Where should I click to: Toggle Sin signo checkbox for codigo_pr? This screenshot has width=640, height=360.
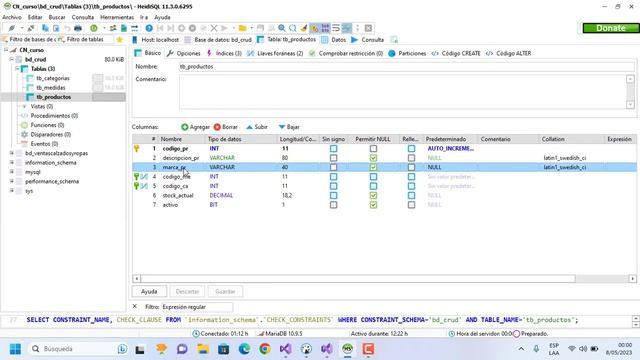click(333, 149)
